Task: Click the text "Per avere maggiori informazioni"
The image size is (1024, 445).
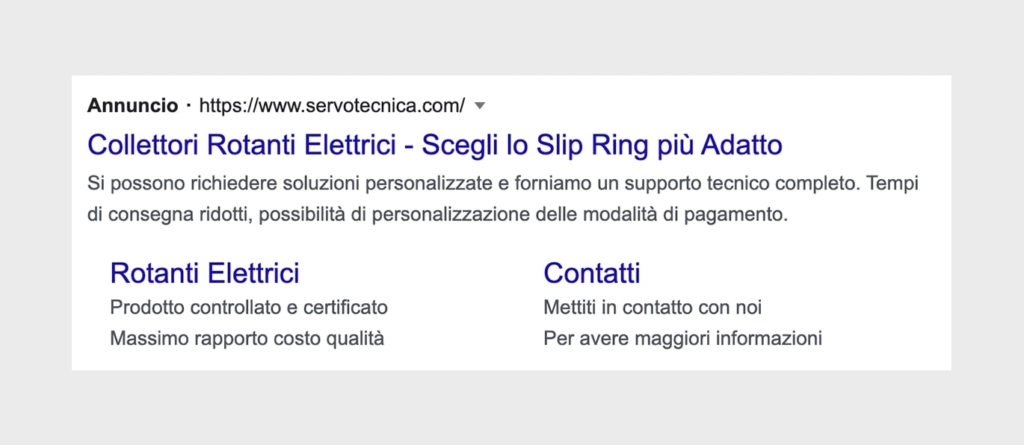Action: [682, 339]
